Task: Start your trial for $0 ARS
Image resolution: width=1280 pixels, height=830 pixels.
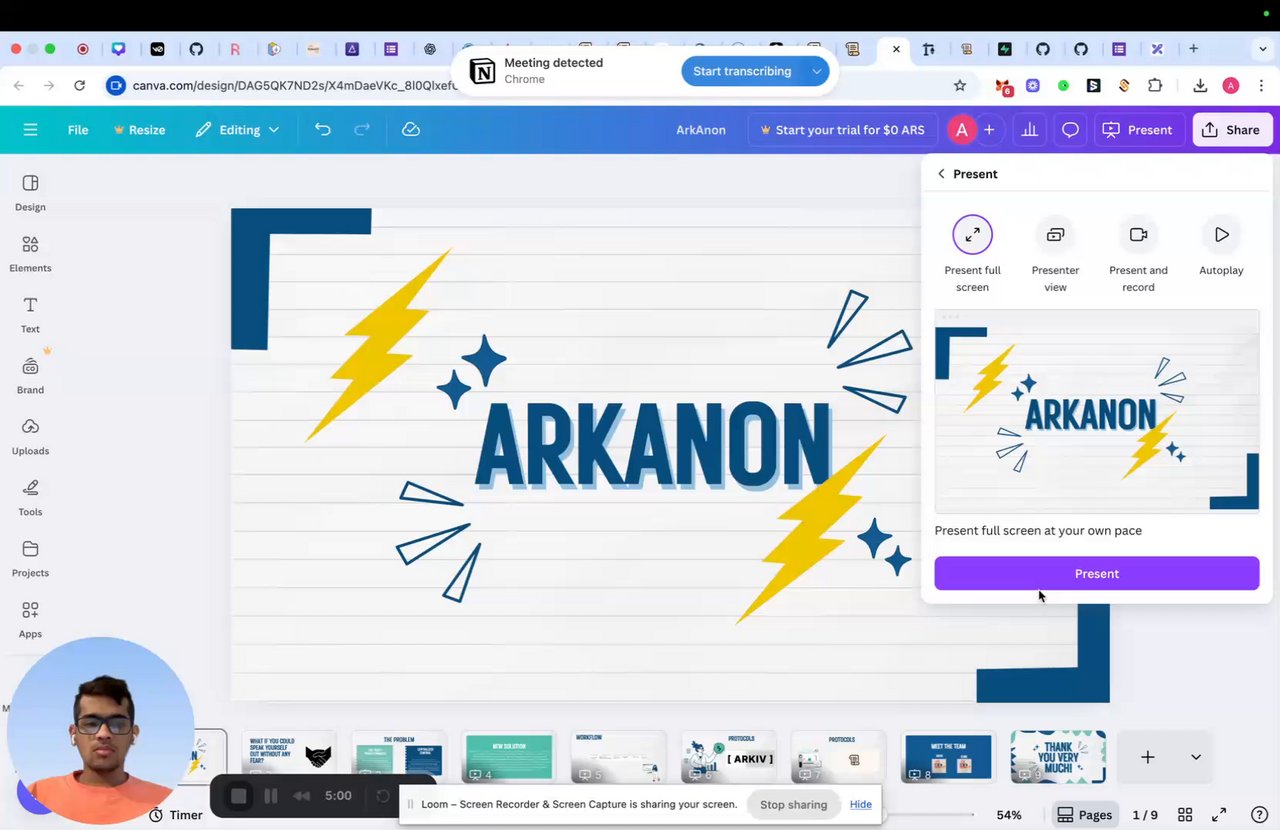Action: [842, 130]
